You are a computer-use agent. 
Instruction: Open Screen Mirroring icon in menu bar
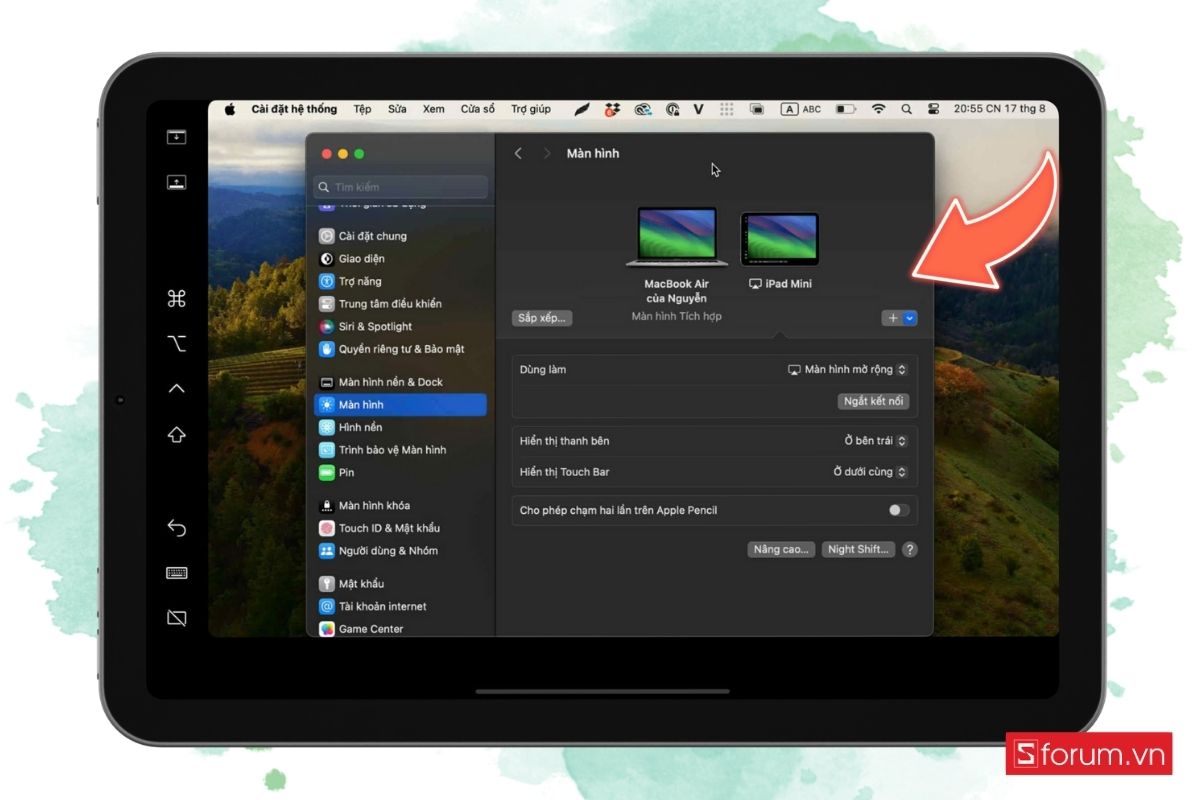tap(757, 109)
